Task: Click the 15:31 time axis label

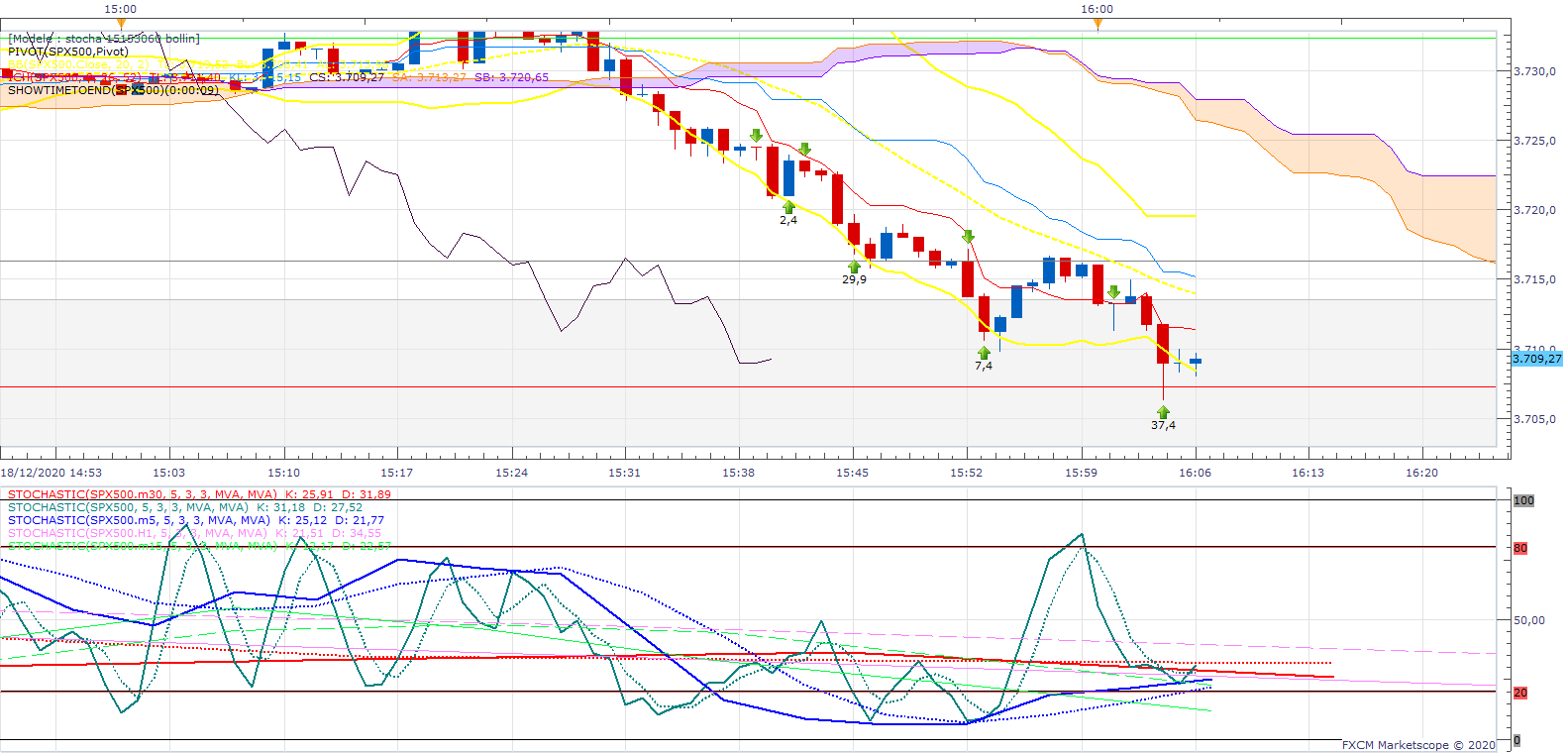Action: click(x=625, y=473)
